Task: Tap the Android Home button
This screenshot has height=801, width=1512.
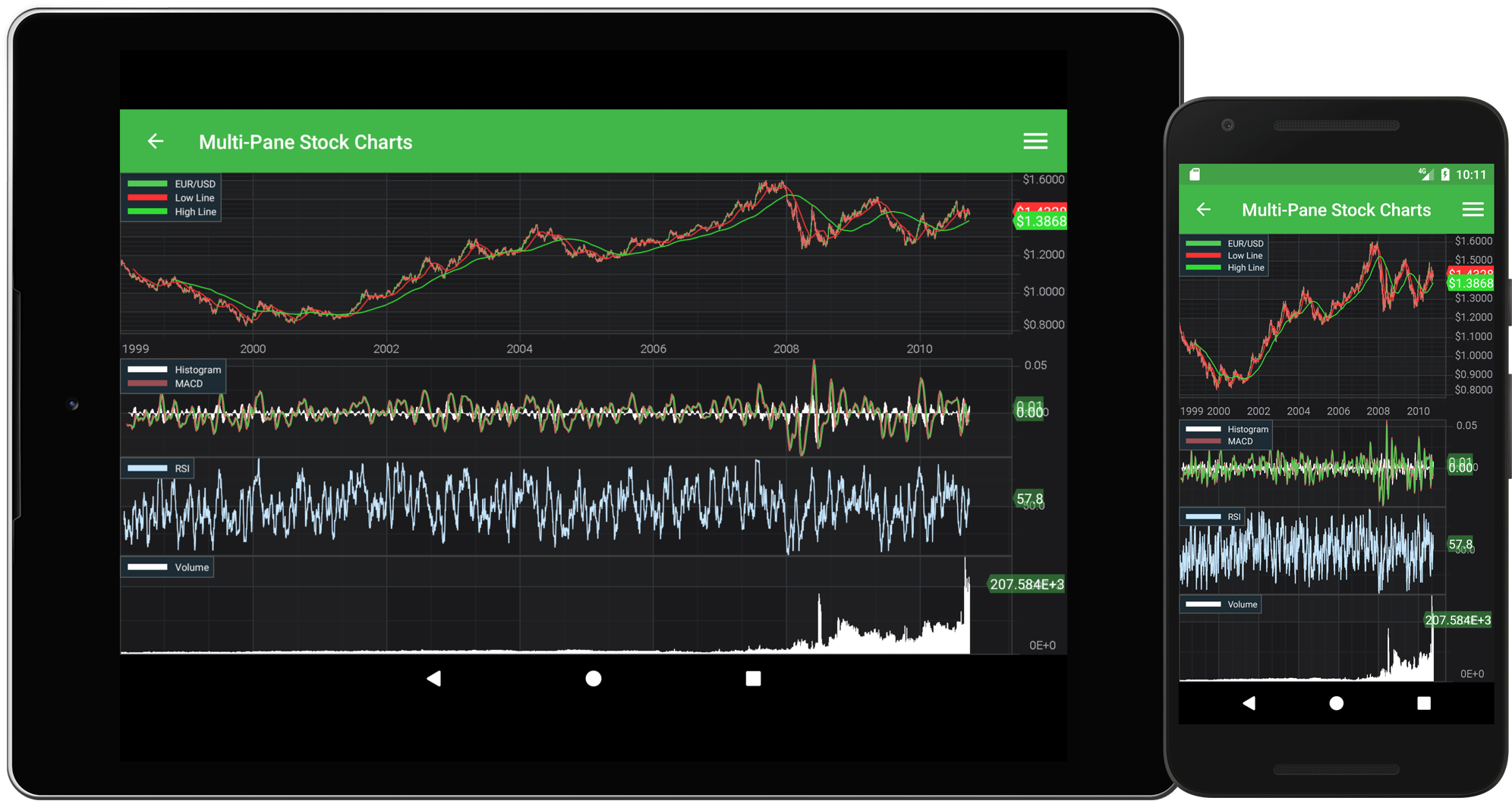Action: tap(593, 678)
